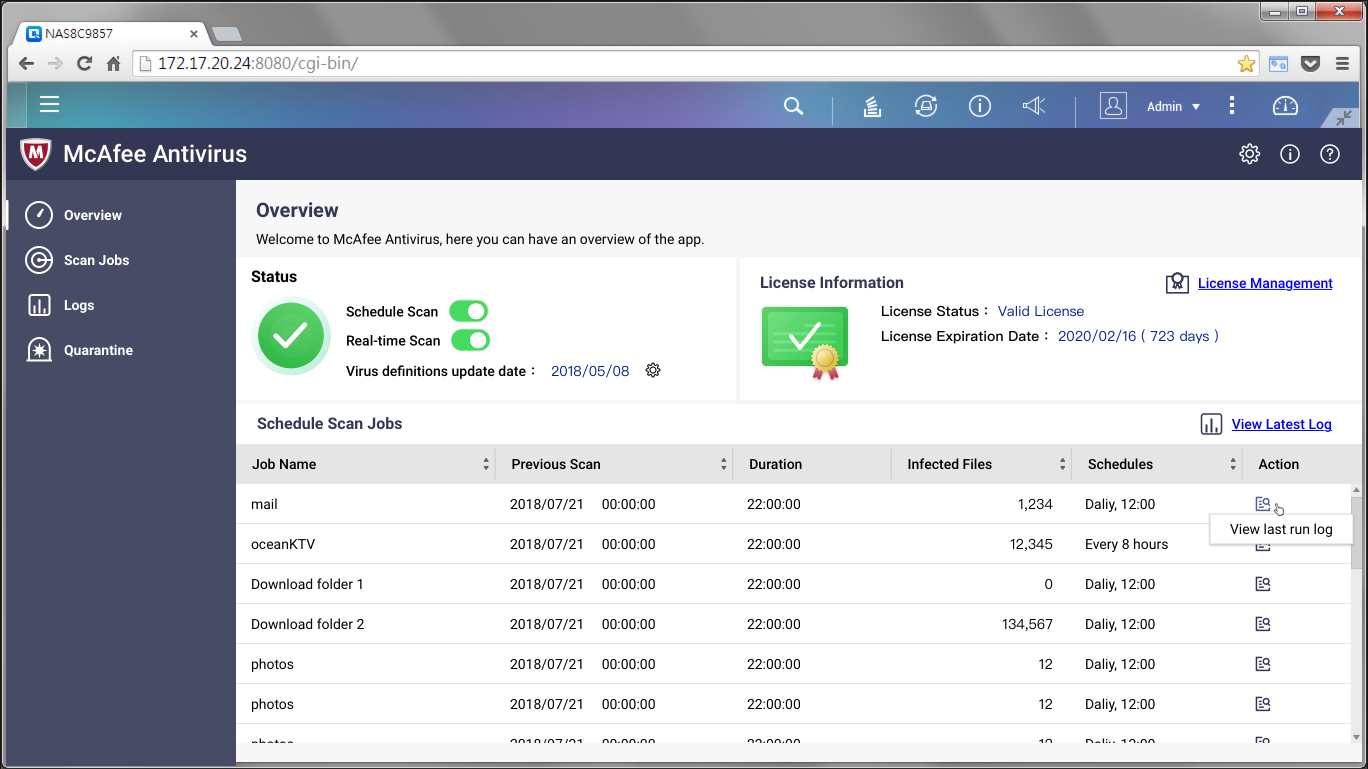The image size is (1368, 769).
Task: Click virus definitions date 2018/05/08
Action: pos(590,371)
